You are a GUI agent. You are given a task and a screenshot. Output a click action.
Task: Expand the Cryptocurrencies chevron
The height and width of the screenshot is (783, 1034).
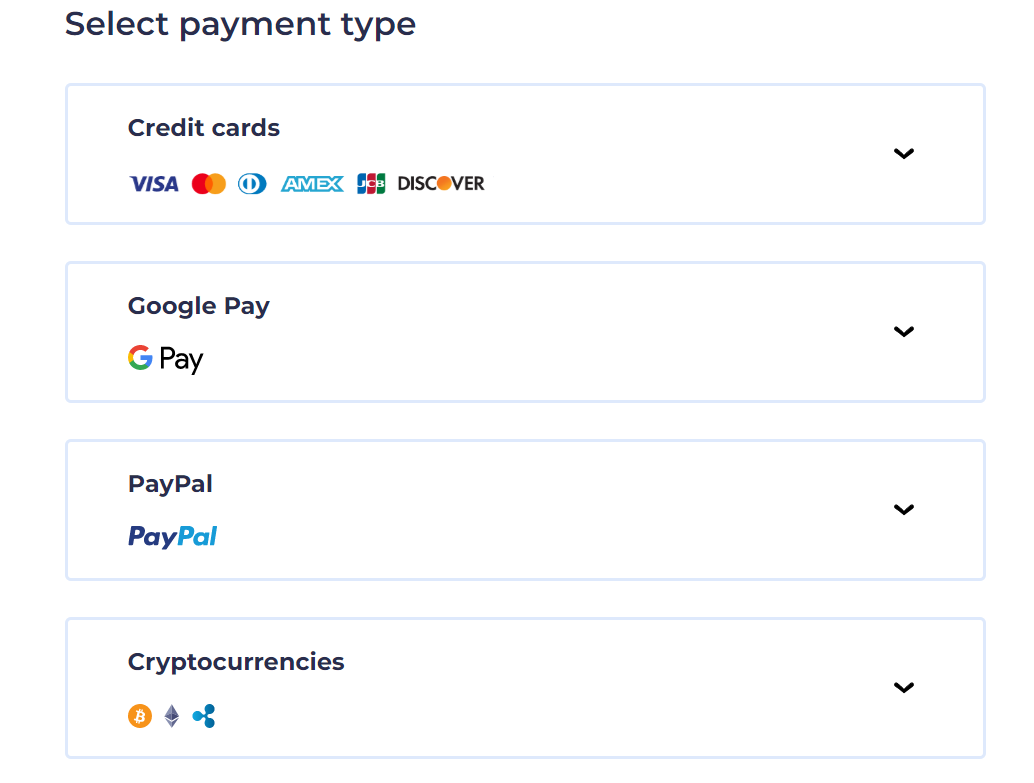pyautogui.click(x=904, y=688)
